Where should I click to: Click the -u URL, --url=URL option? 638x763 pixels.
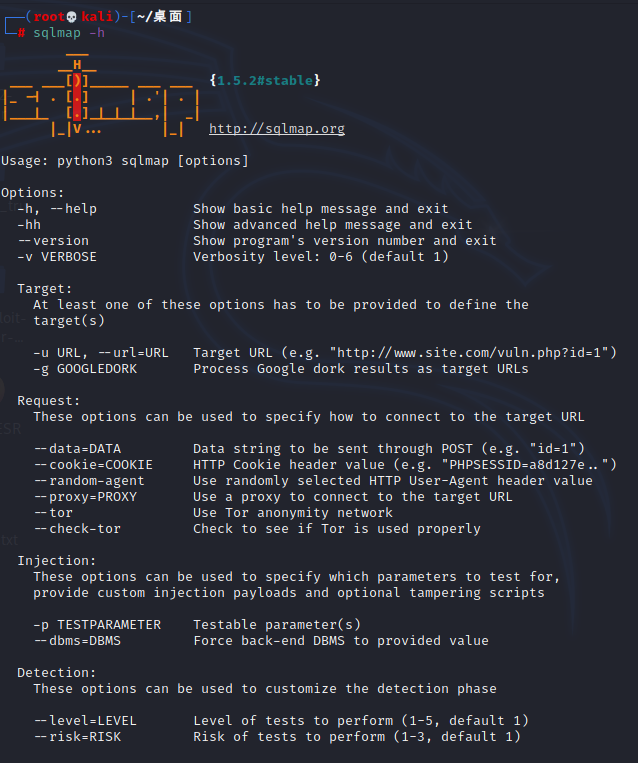pyautogui.click(x=101, y=352)
